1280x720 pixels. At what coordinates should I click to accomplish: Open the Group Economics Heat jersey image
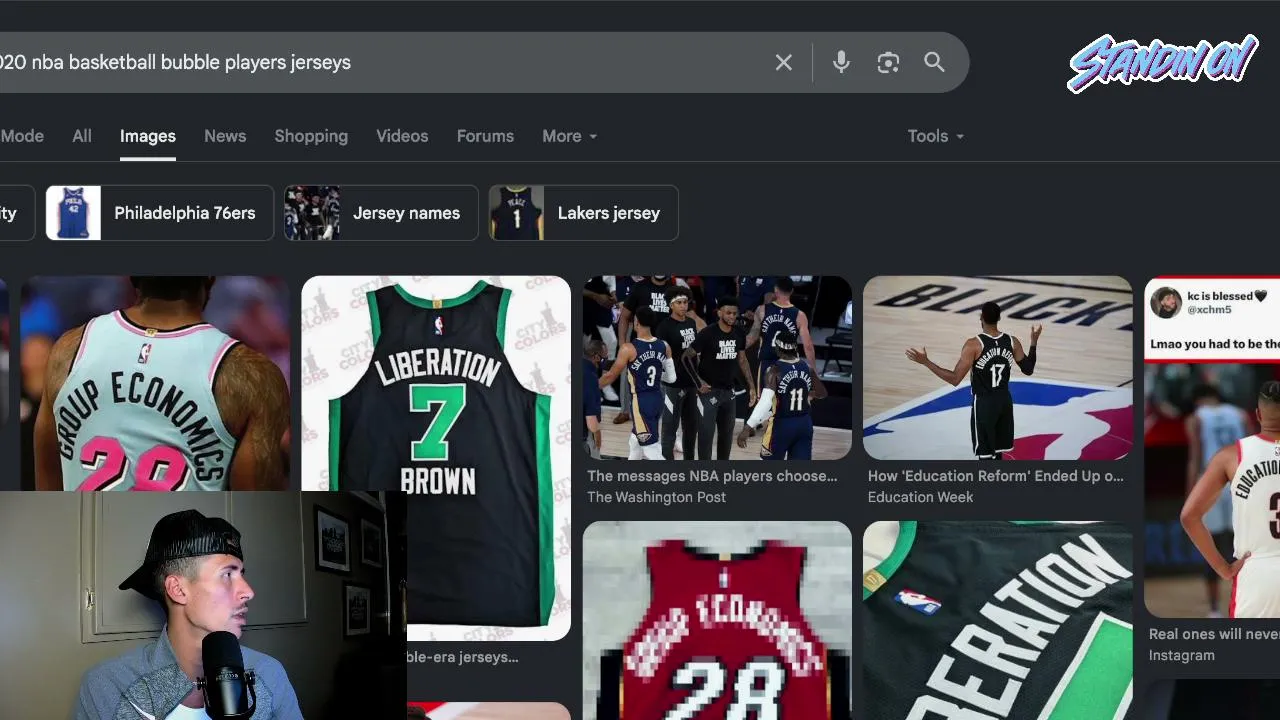[x=155, y=383]
